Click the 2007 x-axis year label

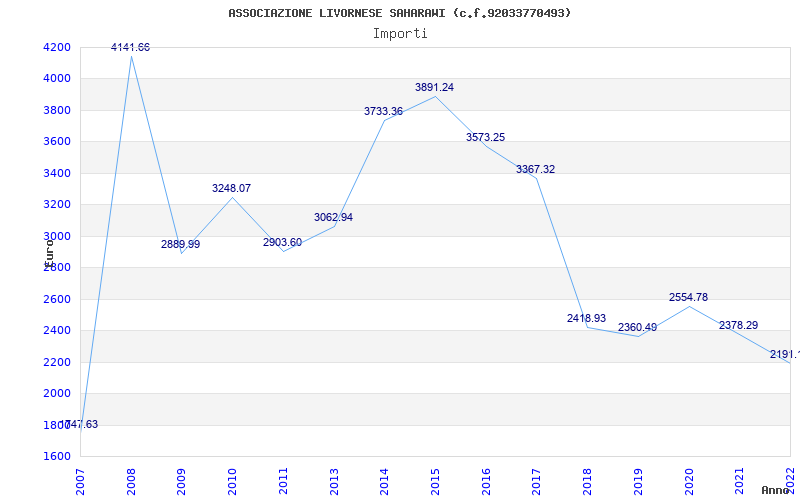pos(80,481)
